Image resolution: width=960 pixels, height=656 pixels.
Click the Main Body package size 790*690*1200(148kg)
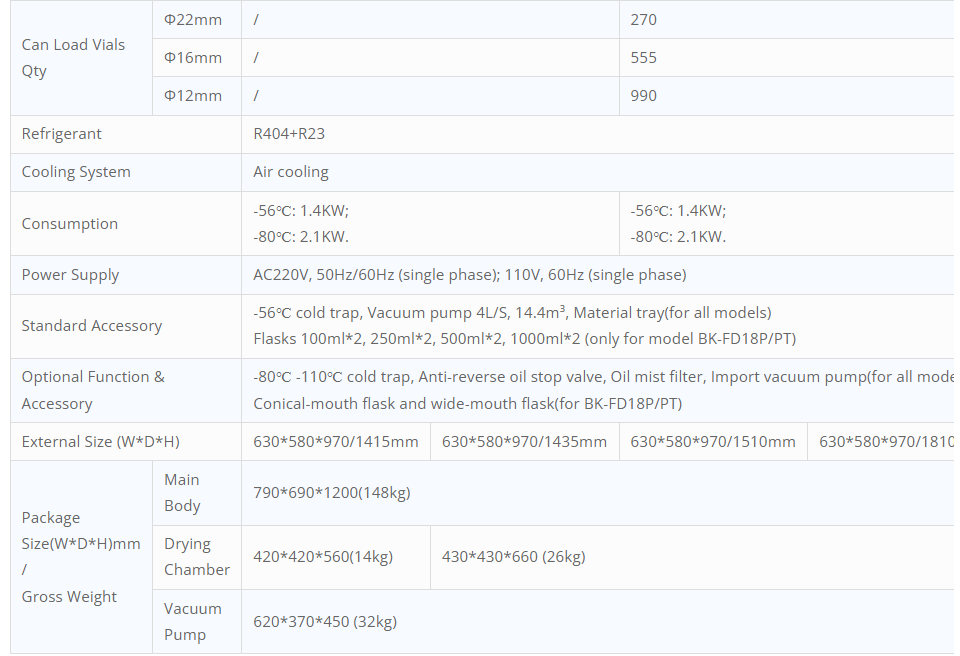[x=332, y=492]
